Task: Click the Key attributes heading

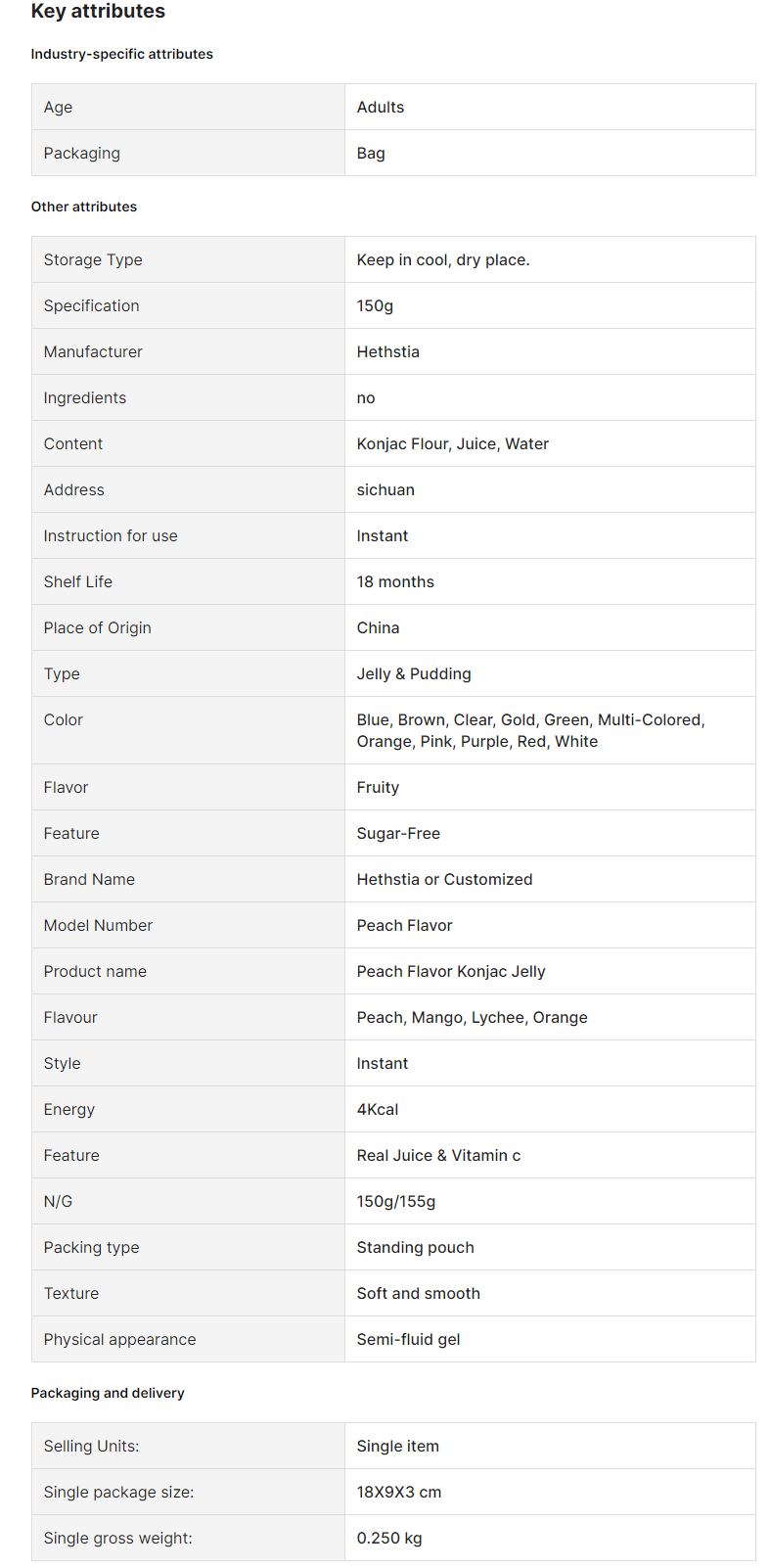Action: point(98,12)
